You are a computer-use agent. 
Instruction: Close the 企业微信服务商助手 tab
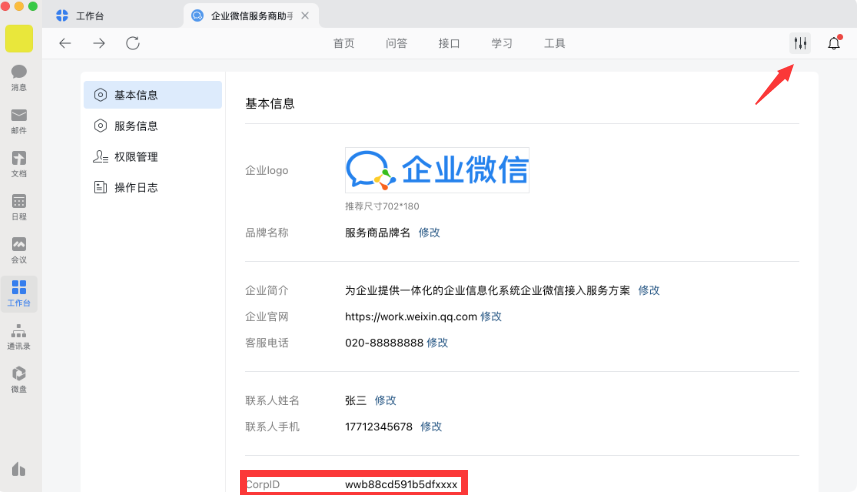coord(303,16)
